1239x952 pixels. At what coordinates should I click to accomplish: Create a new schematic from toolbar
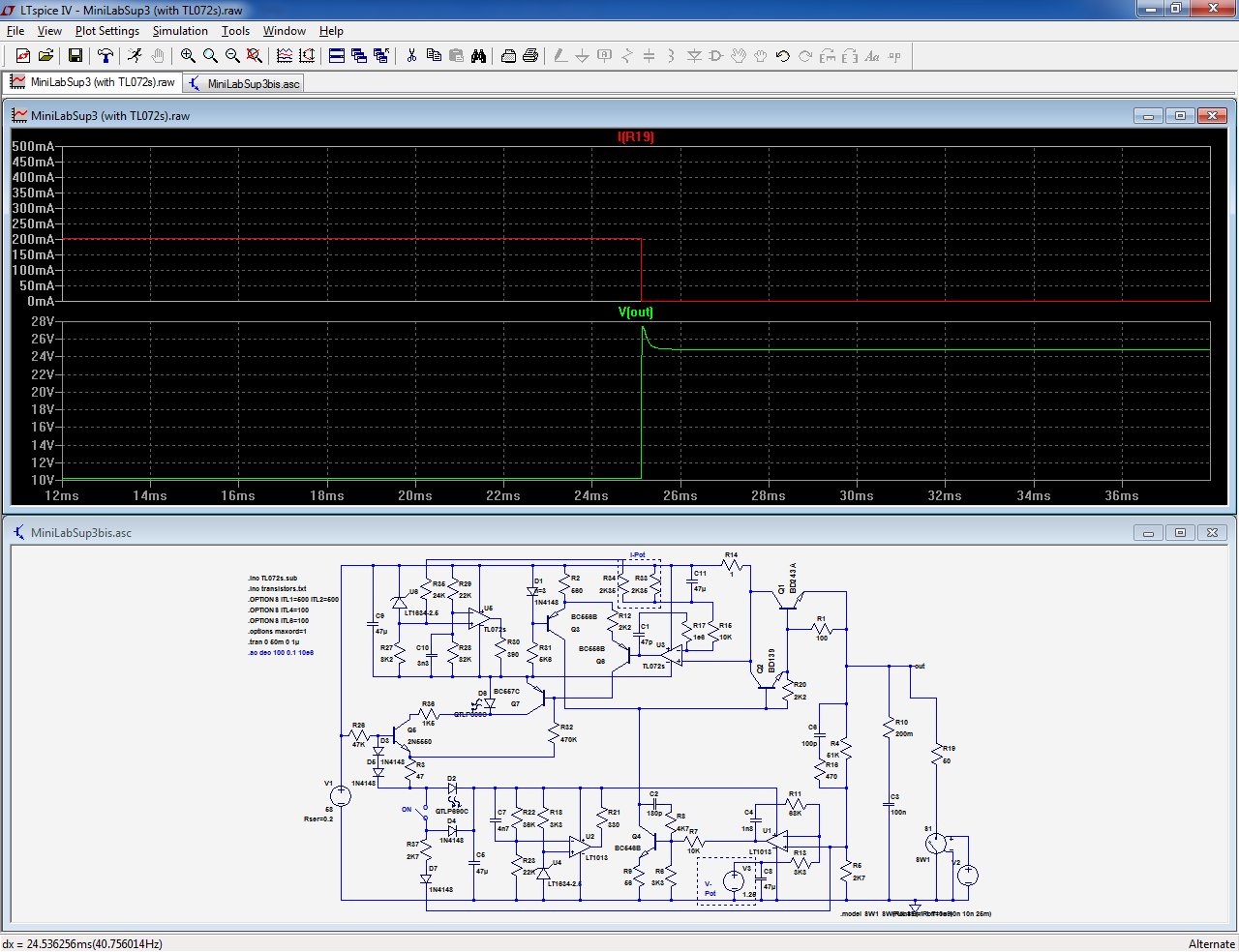23,56
